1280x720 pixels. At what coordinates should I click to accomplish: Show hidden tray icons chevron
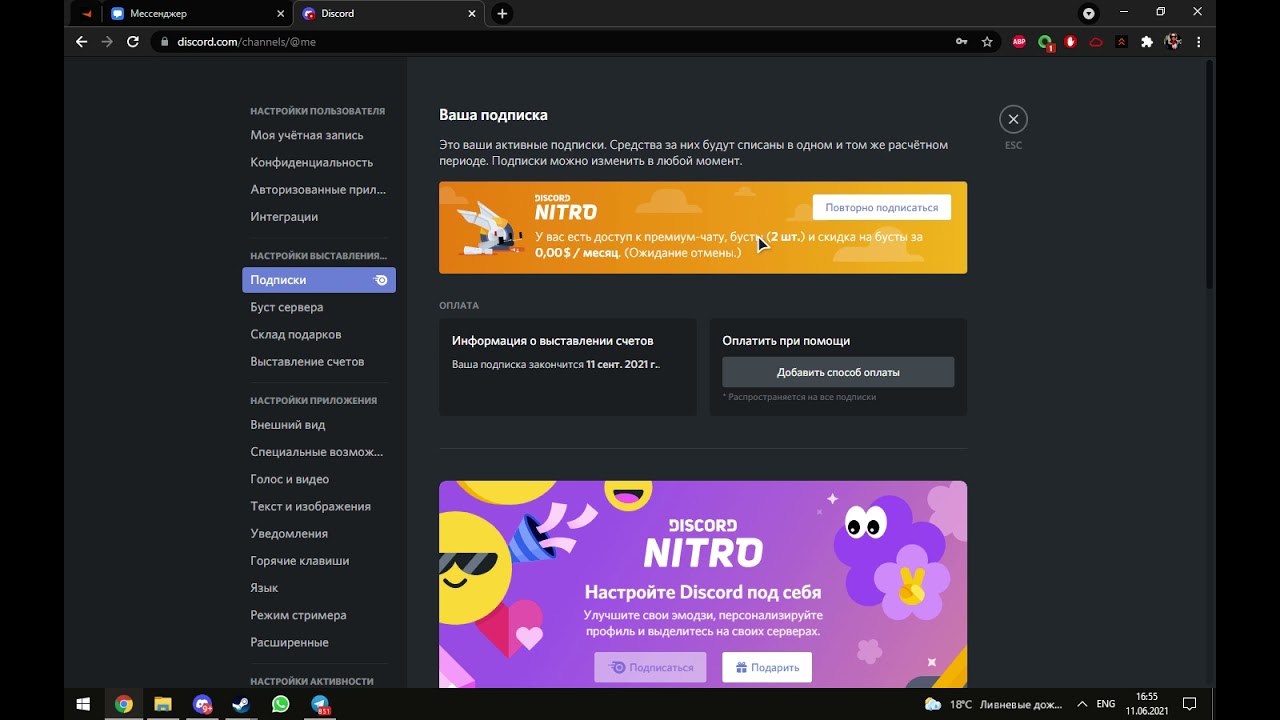click(1082, 704)
